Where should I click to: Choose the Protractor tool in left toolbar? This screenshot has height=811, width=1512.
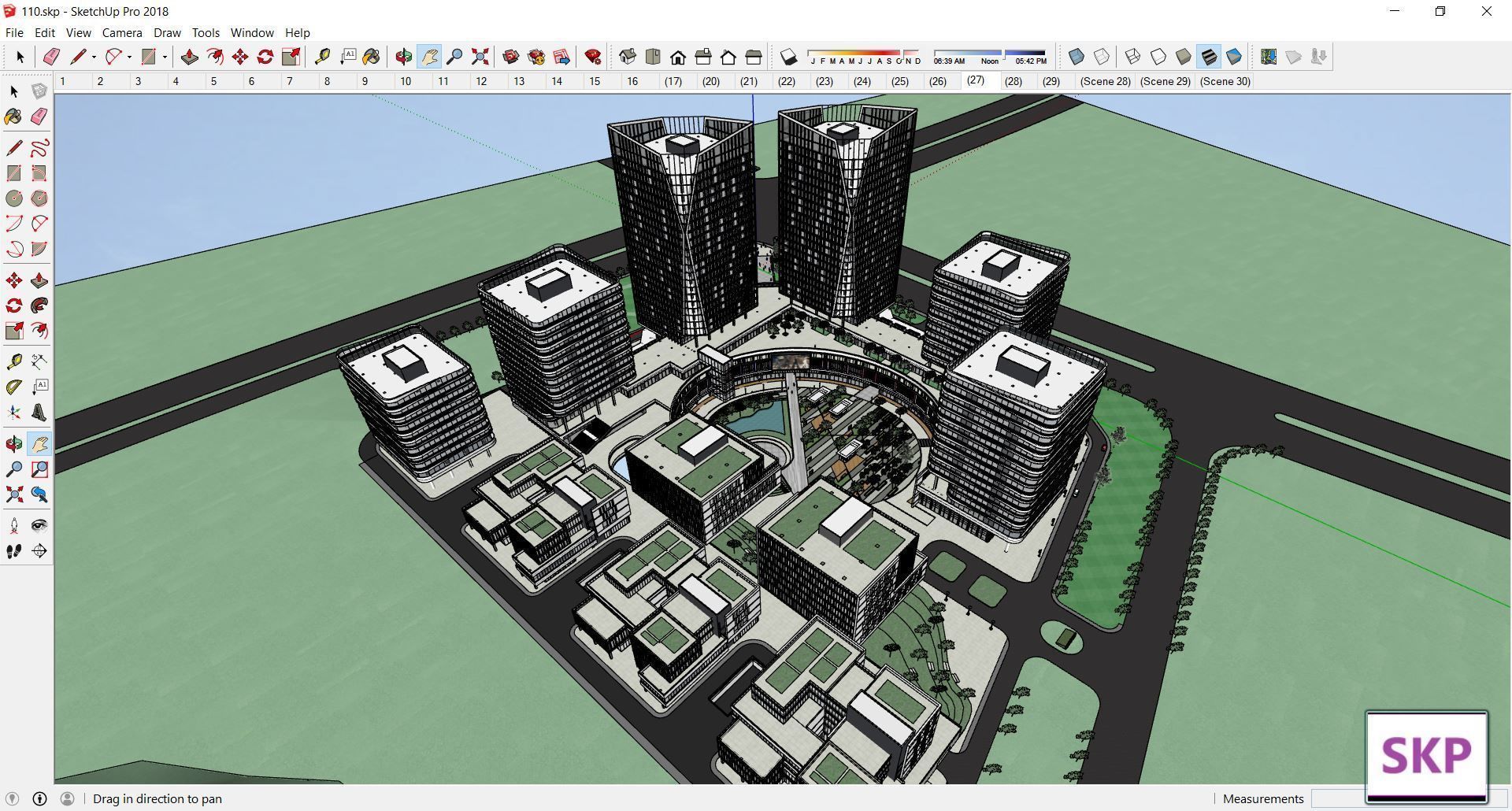[x=13, y=387]
